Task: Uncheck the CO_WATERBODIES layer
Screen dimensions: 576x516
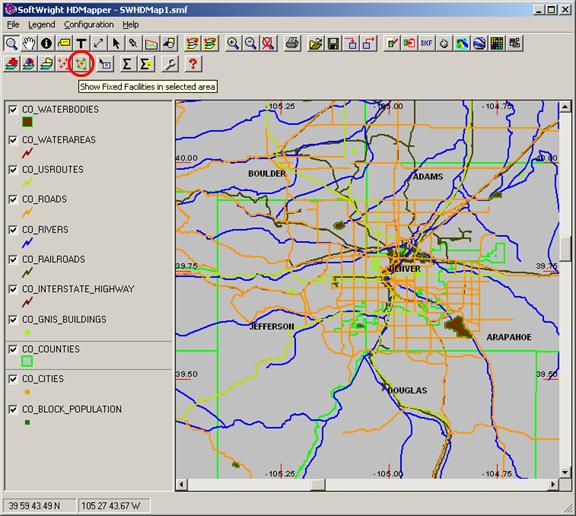Action: click(x=13, y=110)
